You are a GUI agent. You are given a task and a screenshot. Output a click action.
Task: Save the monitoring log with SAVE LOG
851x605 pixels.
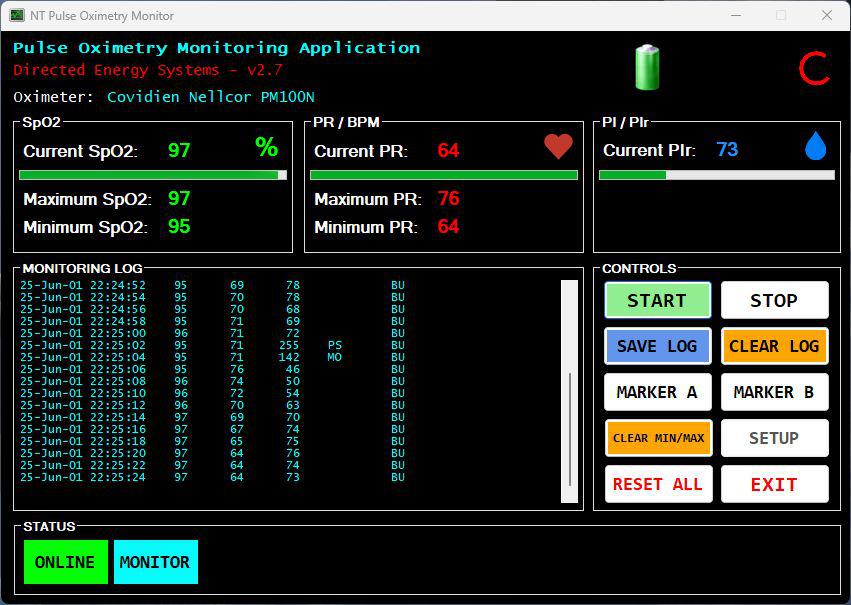657,346
